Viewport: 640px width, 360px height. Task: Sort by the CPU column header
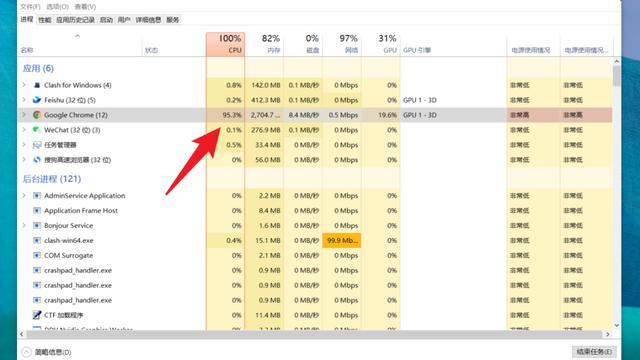tap(225, 44)
